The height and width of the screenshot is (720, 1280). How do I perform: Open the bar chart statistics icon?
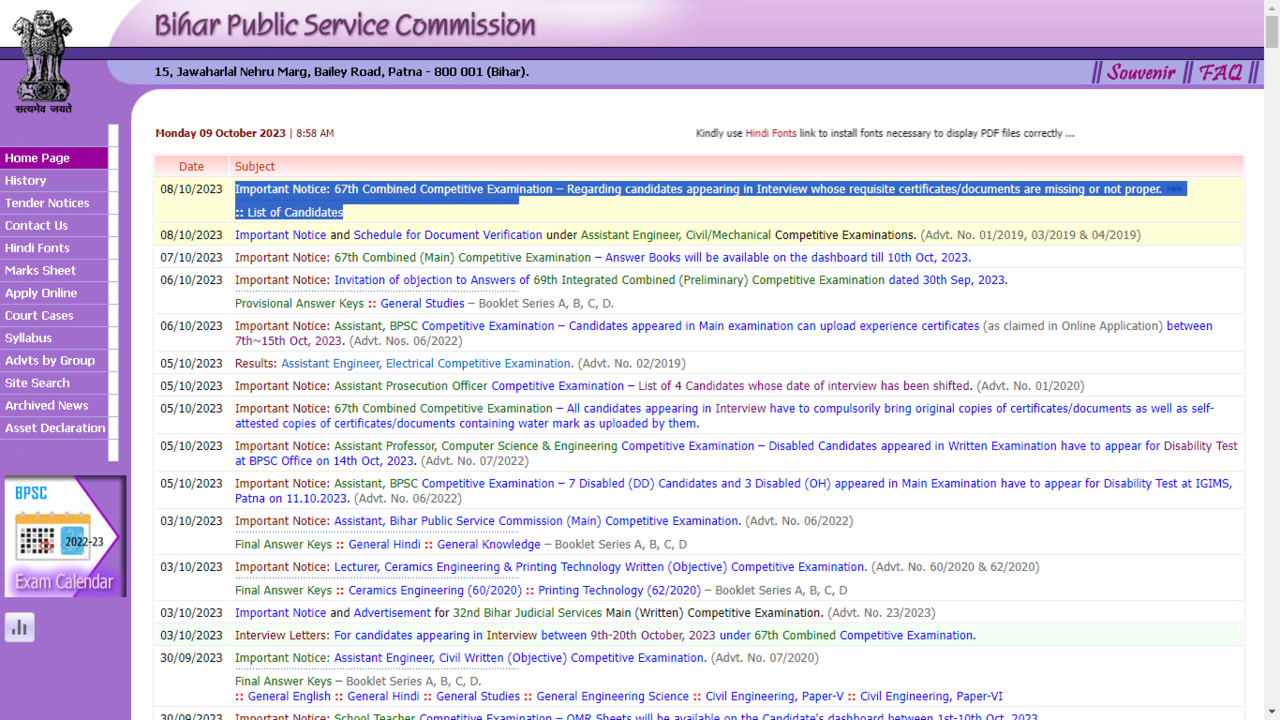tap(20, 628)
